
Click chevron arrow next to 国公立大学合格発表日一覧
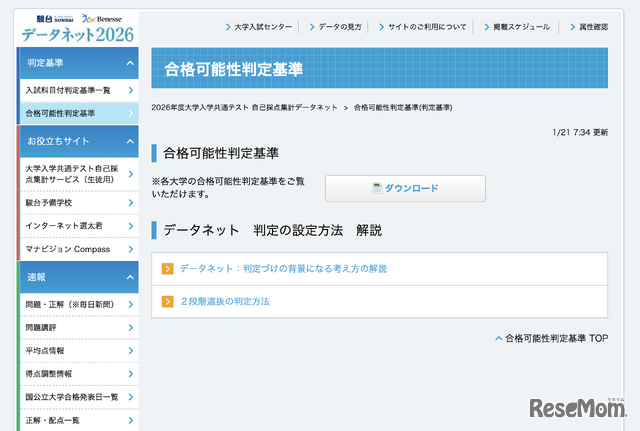[x=131, y=397]
